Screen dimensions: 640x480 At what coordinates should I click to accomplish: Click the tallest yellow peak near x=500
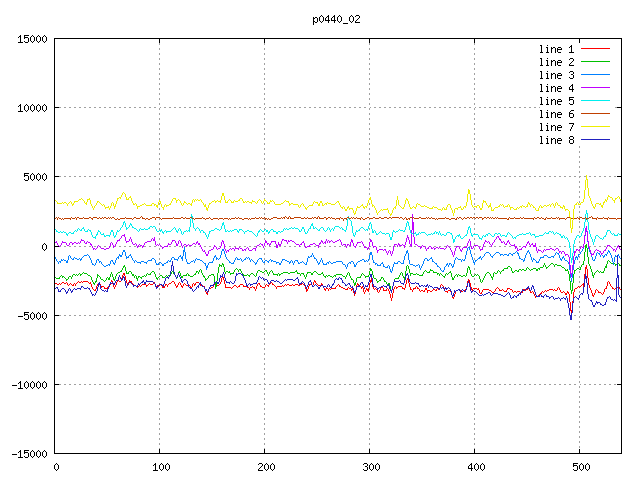pos(586,177)
